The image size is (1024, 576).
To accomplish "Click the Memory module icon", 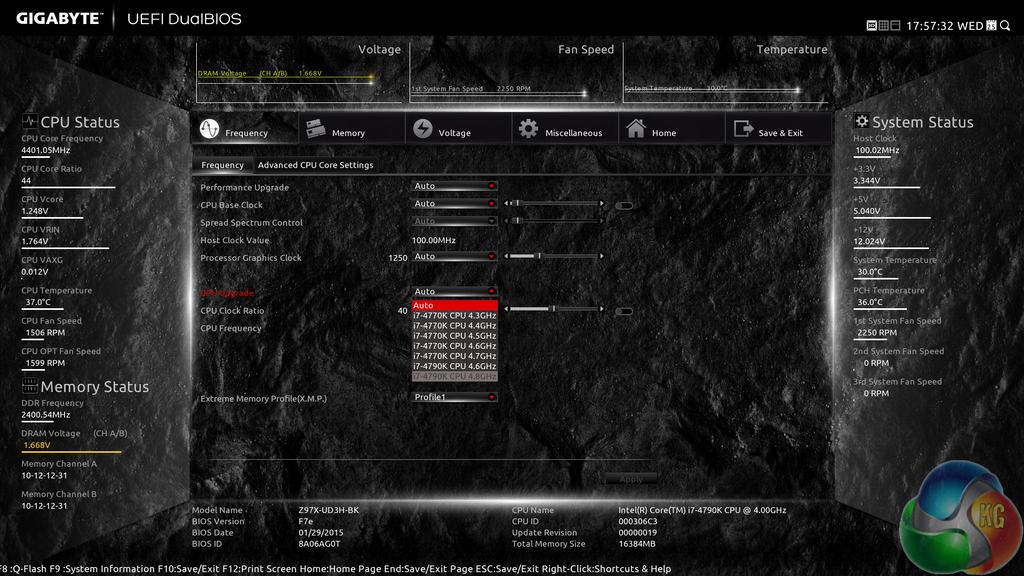I will pos(315,129).
